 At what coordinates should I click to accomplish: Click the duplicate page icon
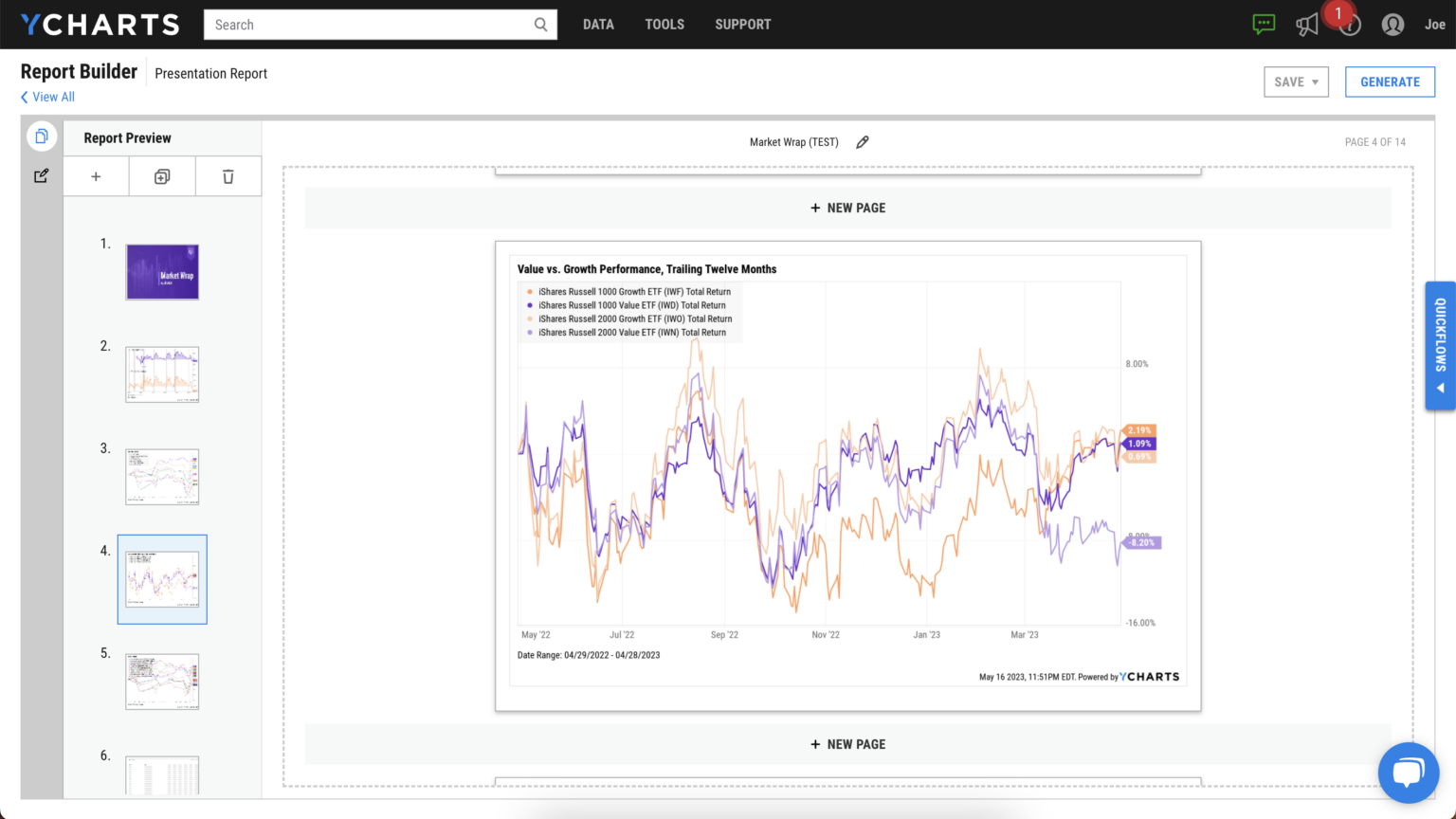(x=162, y=176)
